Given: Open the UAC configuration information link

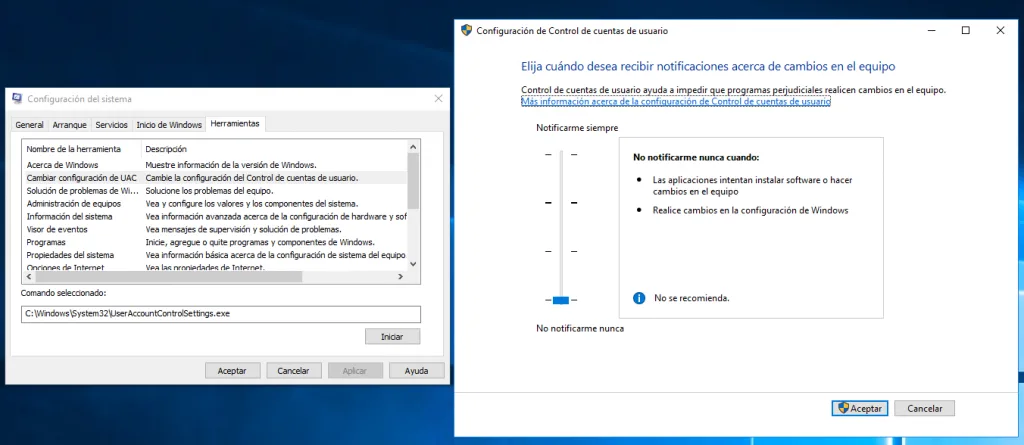Looking at the screenshot, I should [x=675, y=101].
